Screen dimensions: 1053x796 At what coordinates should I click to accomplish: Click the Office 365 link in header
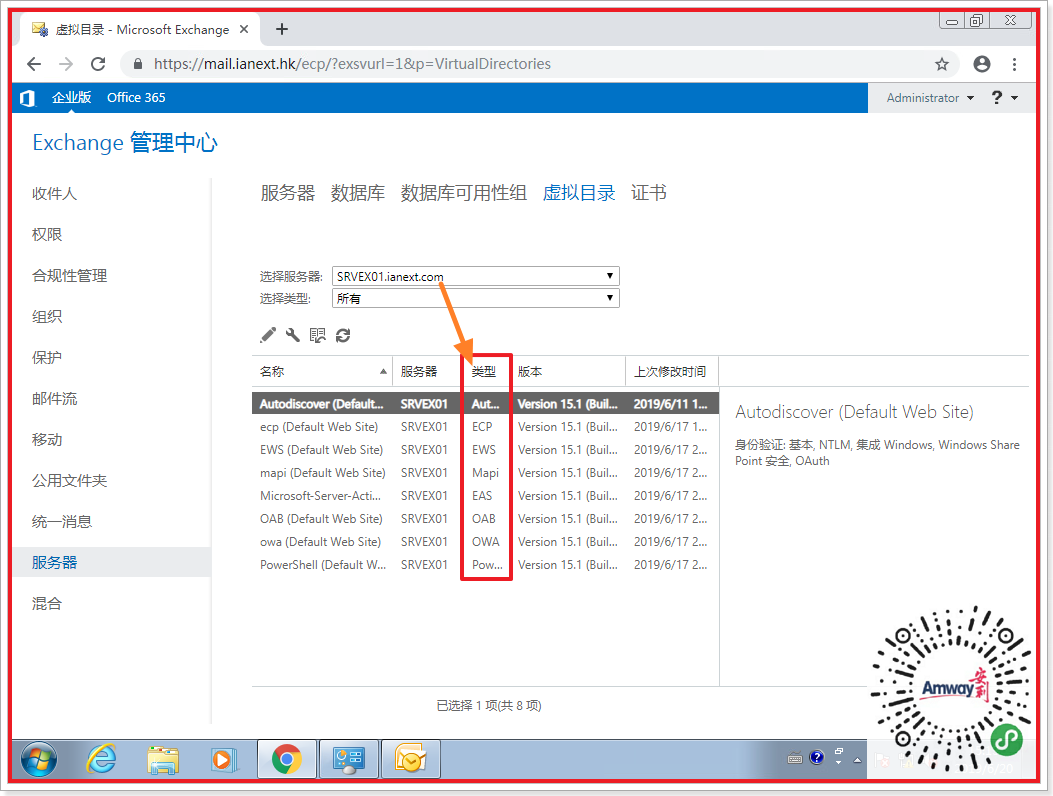point(136,97)
